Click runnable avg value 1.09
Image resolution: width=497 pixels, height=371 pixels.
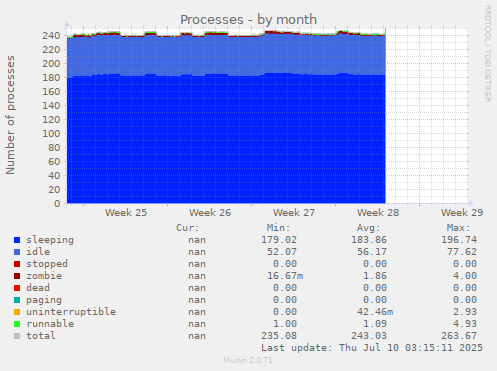tap(375, 324)
